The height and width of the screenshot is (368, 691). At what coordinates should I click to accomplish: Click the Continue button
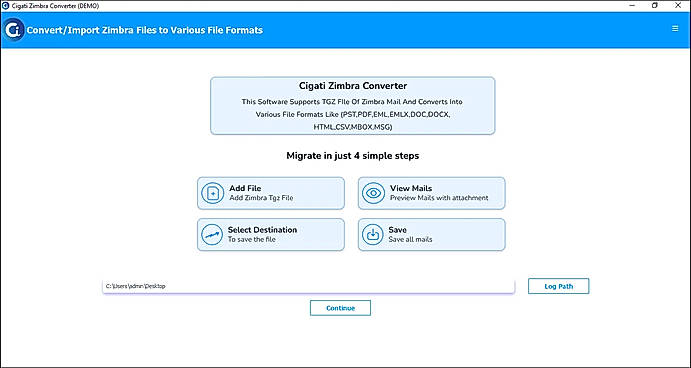coord(340,308)
